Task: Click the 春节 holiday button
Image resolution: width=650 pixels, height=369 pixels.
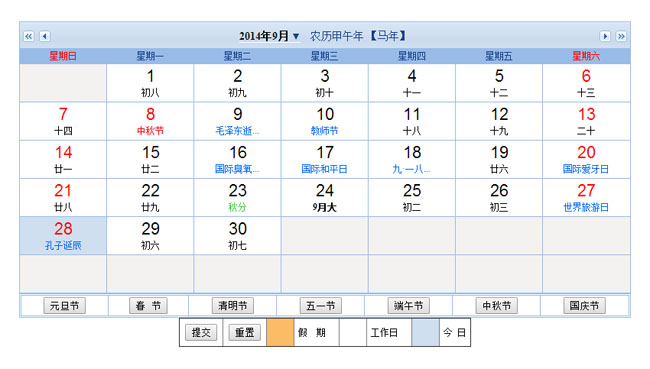Action: [x=148, y=306]
